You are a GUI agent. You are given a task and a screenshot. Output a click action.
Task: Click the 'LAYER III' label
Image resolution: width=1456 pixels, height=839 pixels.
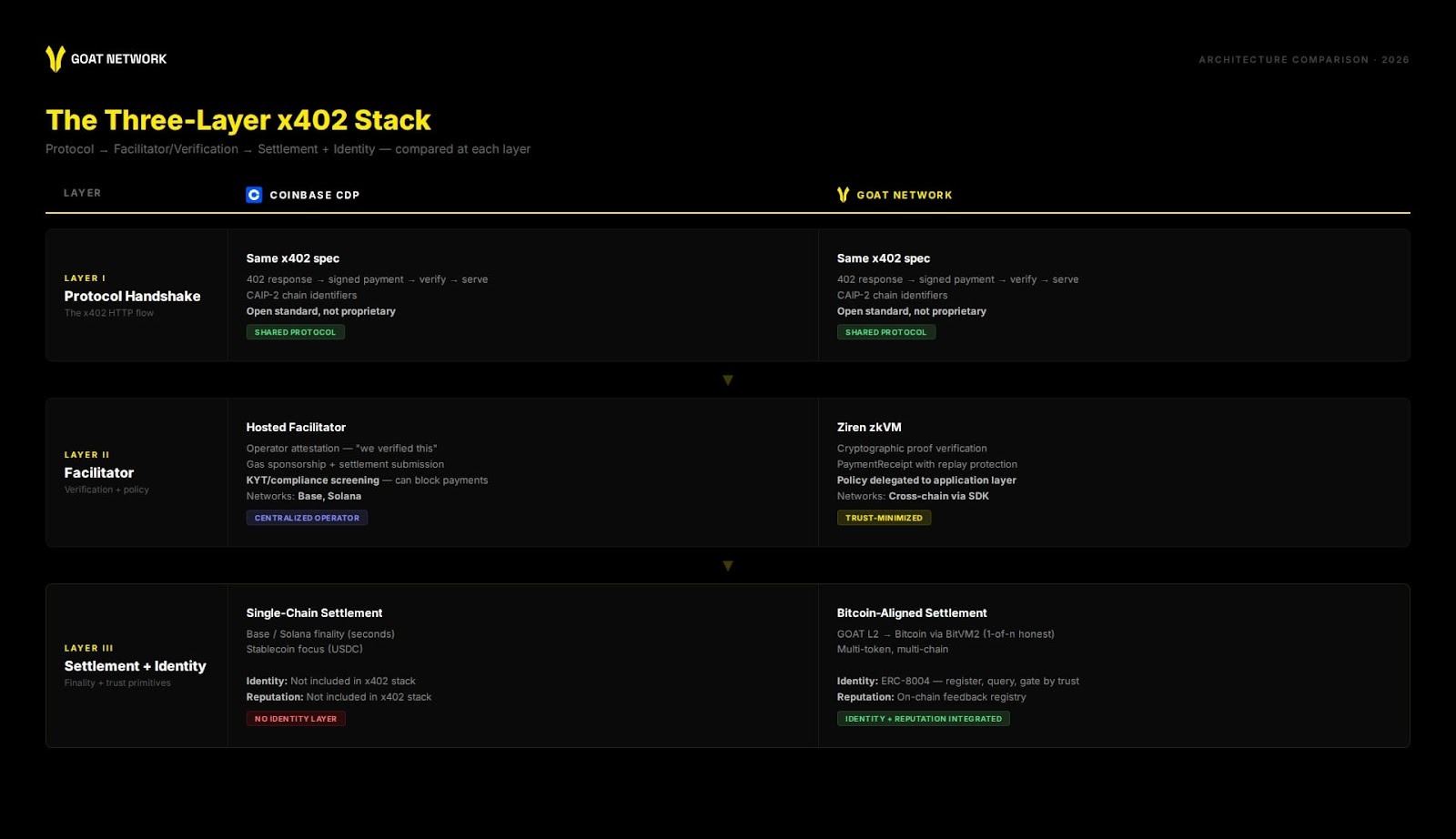pyautogui.click(x=88, y=649)
